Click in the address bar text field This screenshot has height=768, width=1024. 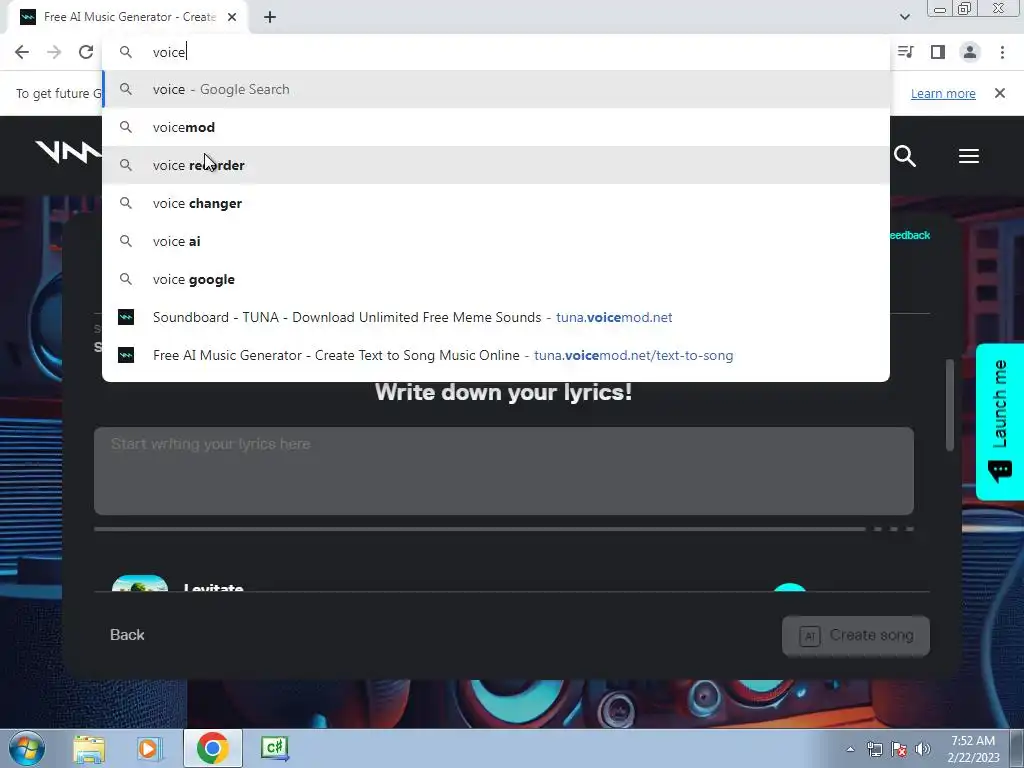coord(496,52)
